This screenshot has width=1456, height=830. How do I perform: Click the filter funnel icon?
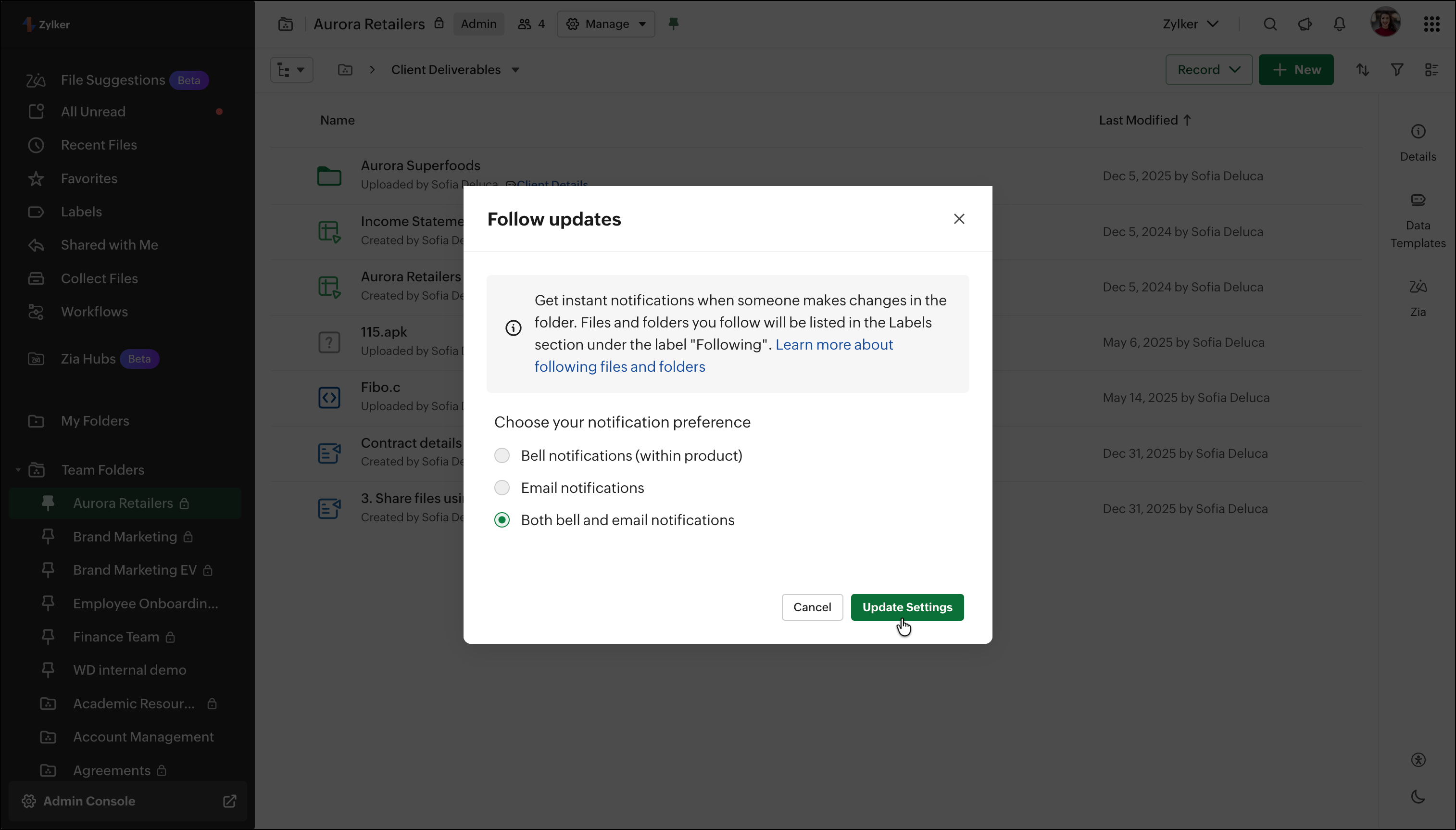(x=1397, y=70)
